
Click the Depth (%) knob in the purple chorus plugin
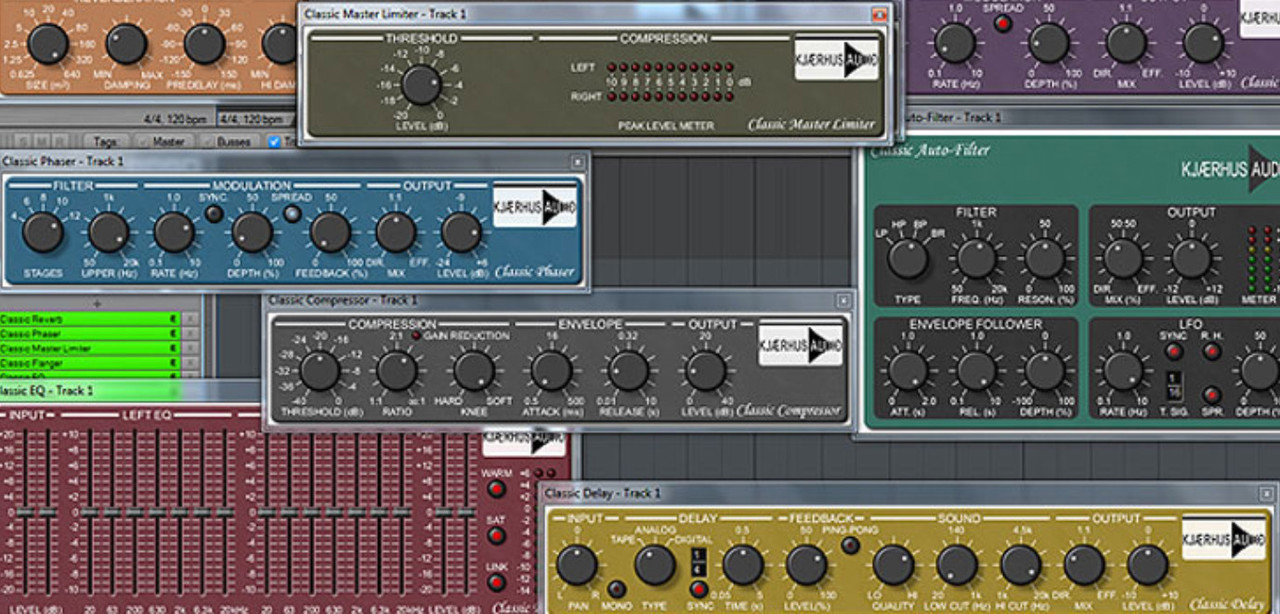point(1049,43)
